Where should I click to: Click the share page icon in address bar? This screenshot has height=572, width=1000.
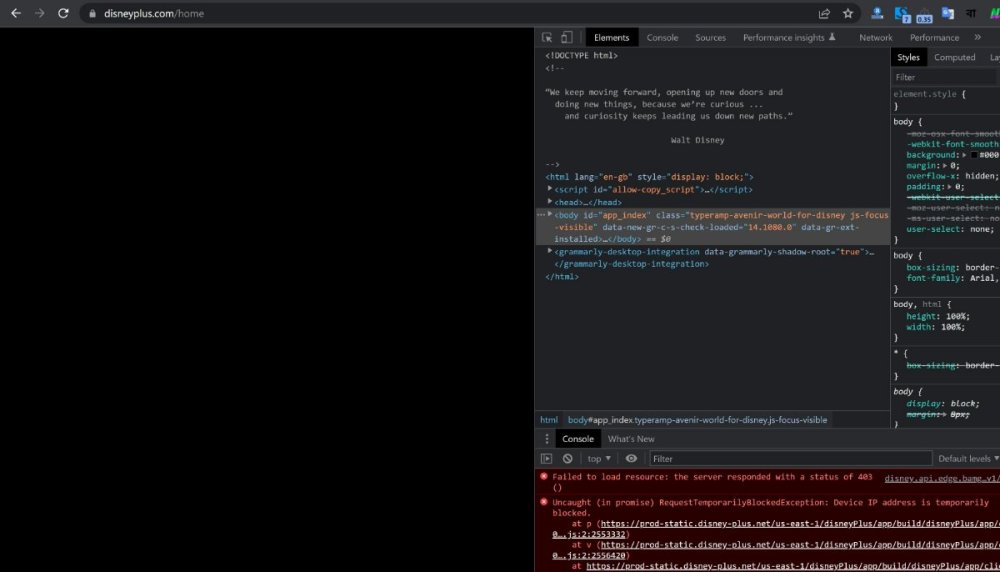[824, 14]
